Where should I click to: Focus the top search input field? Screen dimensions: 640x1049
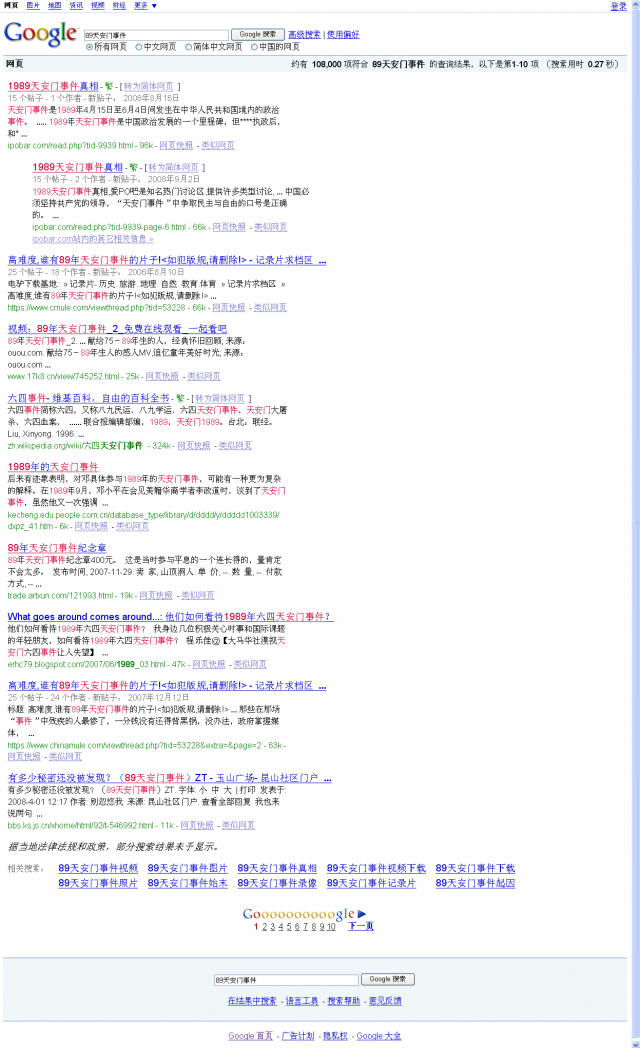click(x=156, y=35)
